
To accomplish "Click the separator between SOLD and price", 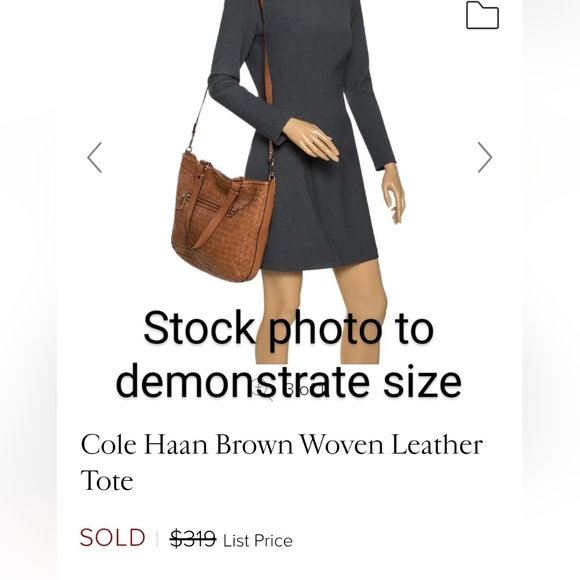I will 158,539.
